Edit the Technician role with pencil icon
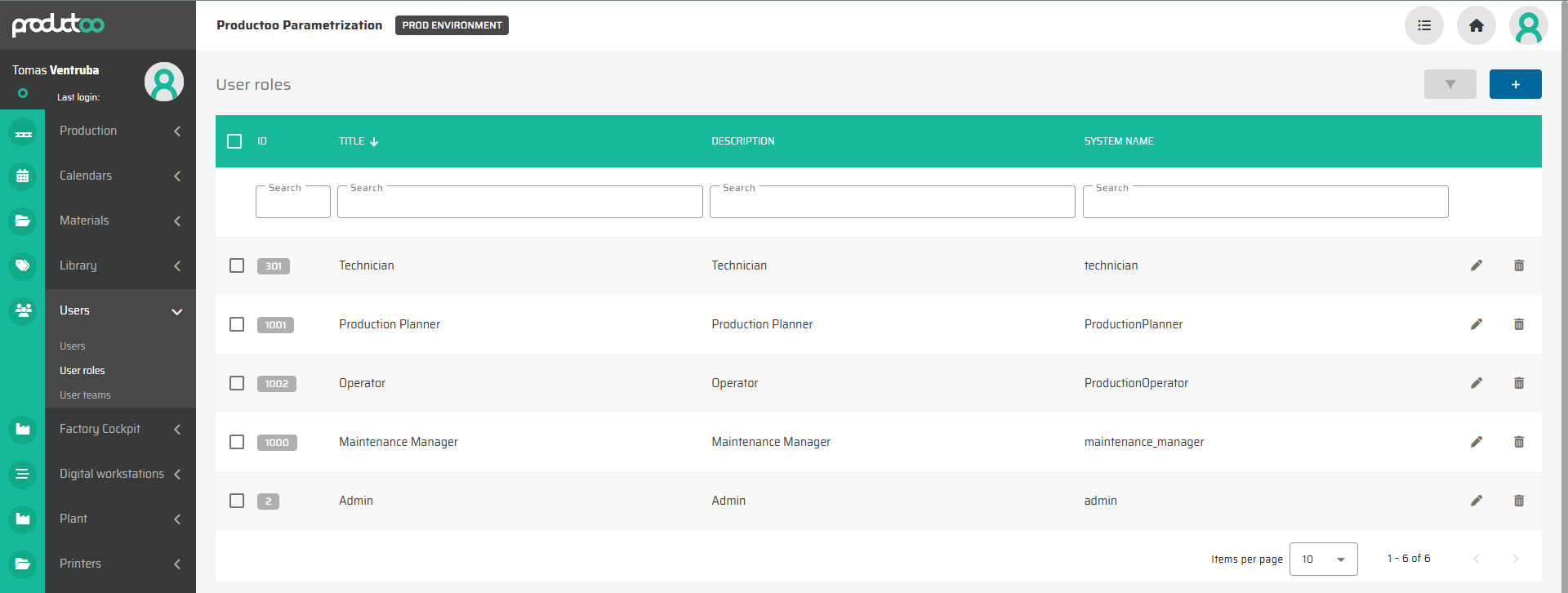The height and width of the screenshot is (593, 1568). (x=1476, y=265)
